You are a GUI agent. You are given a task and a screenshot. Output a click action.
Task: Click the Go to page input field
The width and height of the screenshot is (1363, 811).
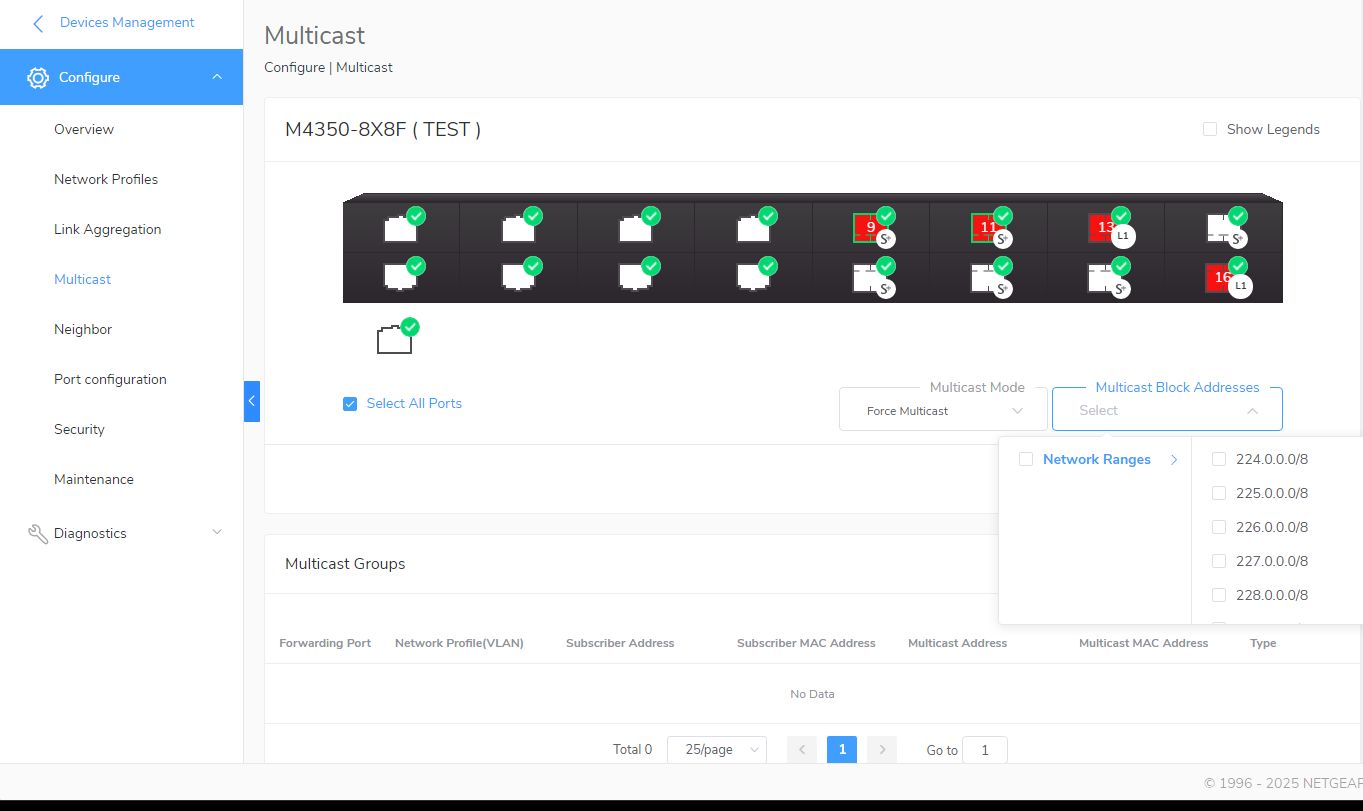985,750
